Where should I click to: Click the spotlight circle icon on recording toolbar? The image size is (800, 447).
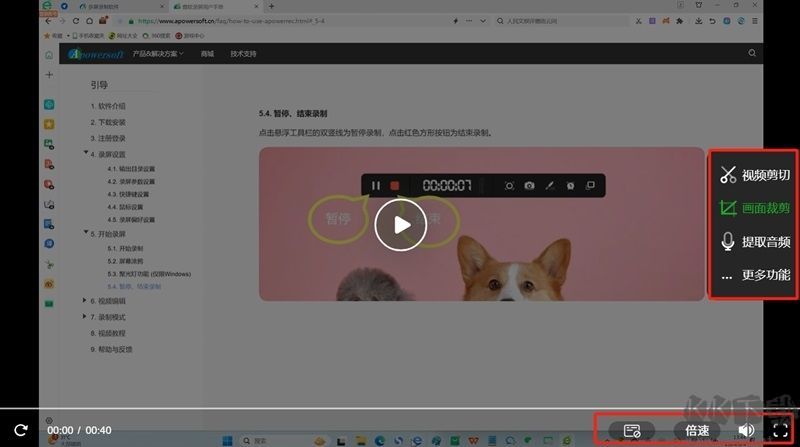[x=509, y=186]
